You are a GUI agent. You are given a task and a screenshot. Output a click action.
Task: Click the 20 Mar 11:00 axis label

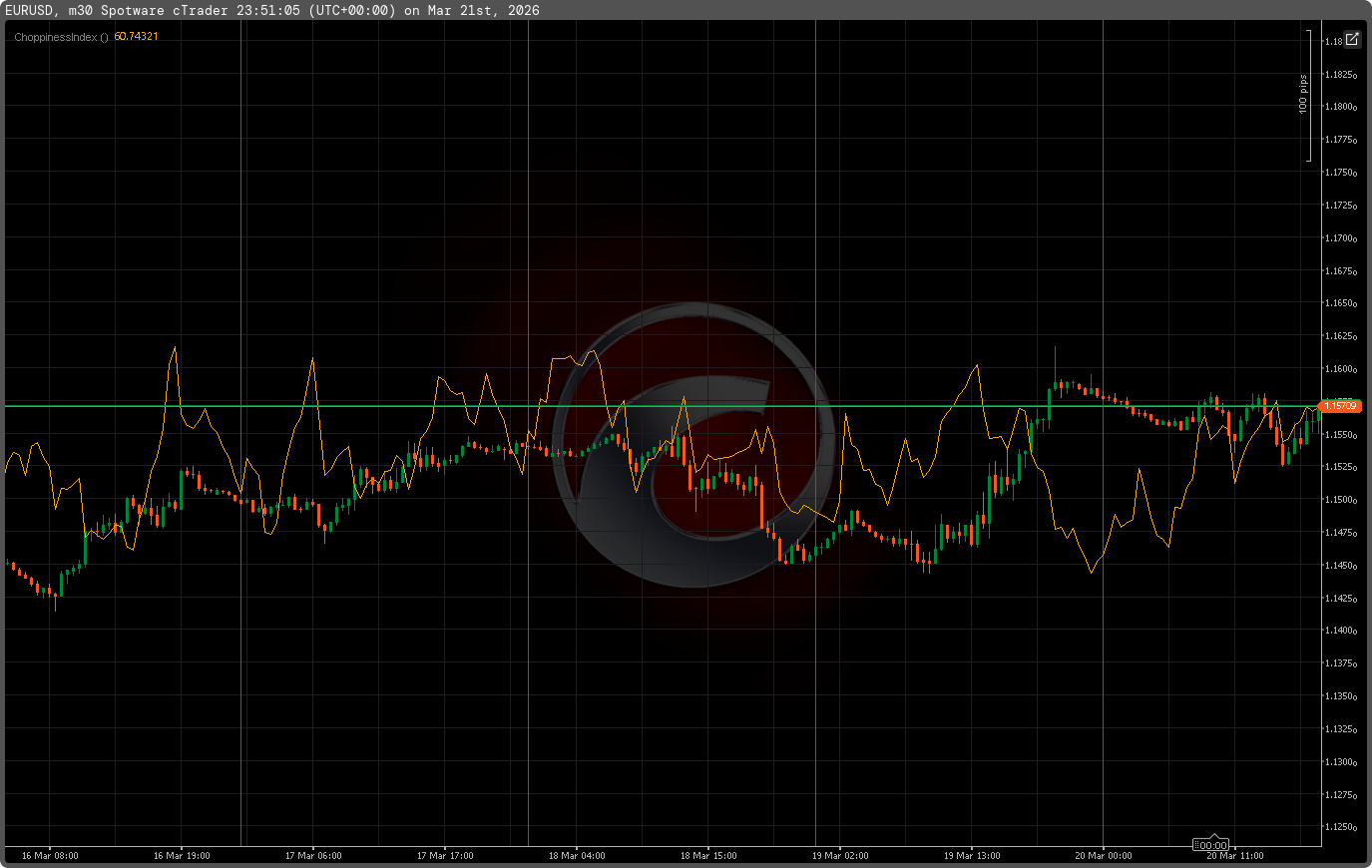(x=1234, y=855)
